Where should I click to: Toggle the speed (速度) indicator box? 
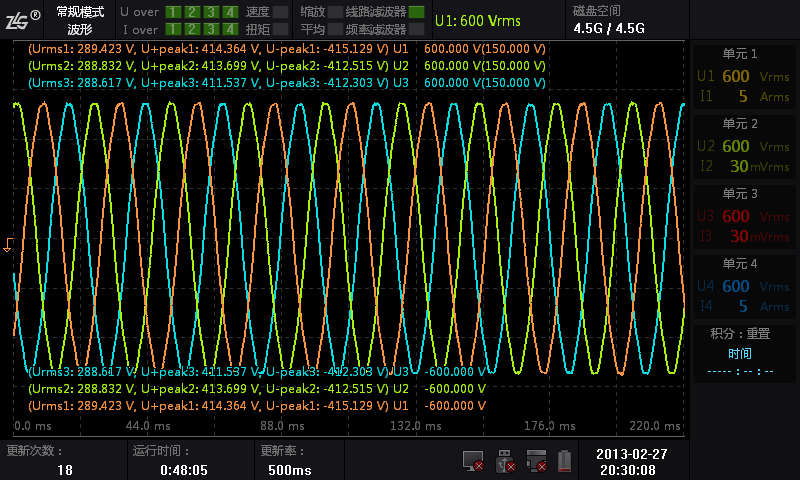click(x=280, y=12)
